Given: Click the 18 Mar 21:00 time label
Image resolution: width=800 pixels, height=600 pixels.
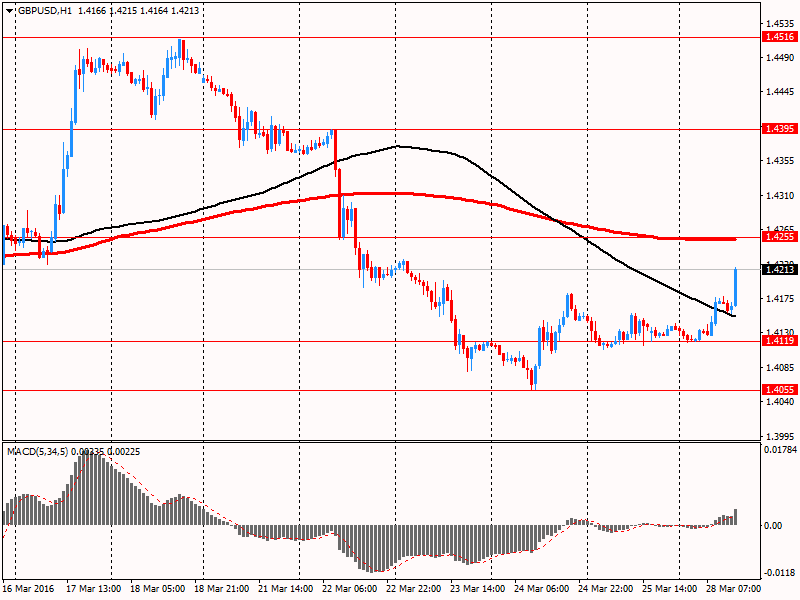Looking at the screenshot, I should point(222,589).
